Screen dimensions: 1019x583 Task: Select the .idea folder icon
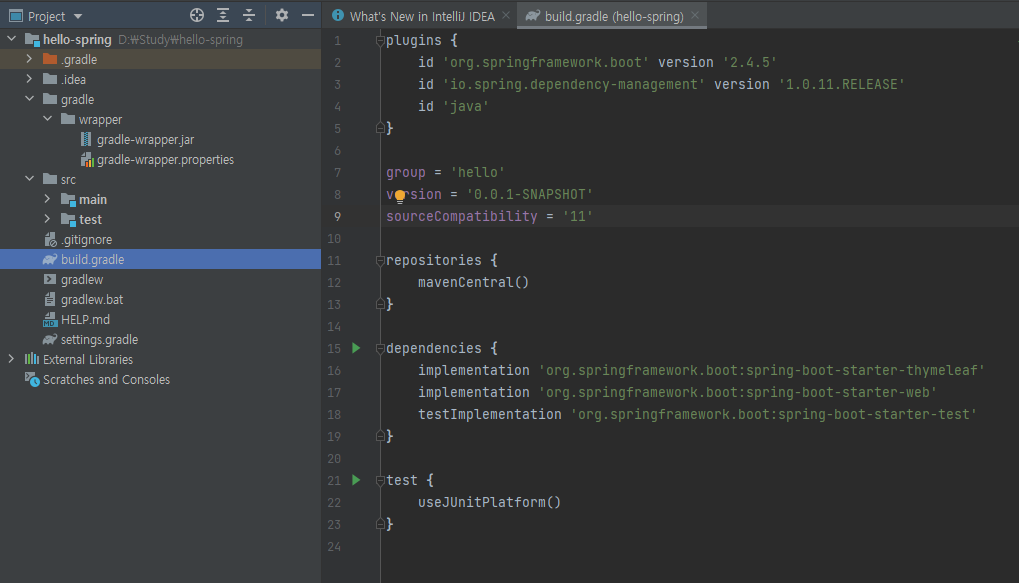(50, 79)
